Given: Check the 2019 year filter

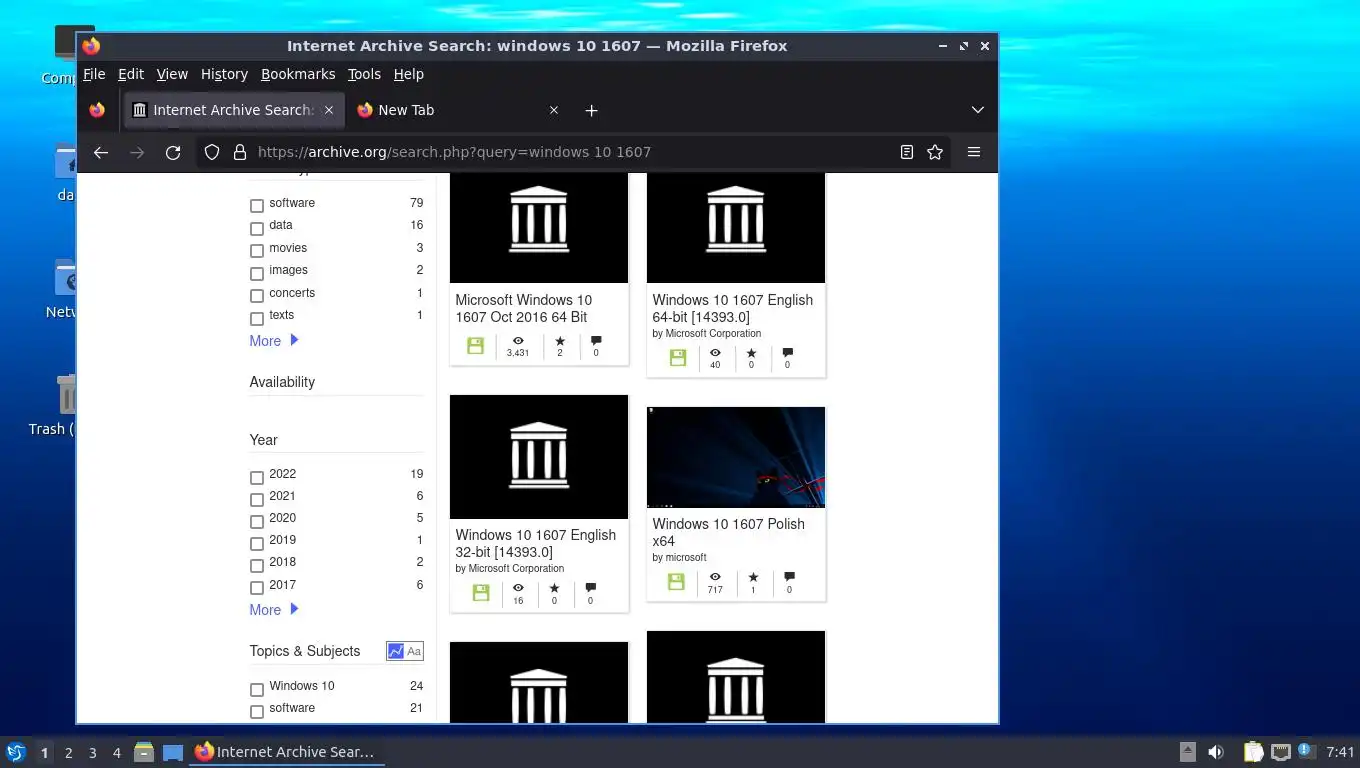Looking at the screenshot, I should pyautogui.click(x=257, y=543).
